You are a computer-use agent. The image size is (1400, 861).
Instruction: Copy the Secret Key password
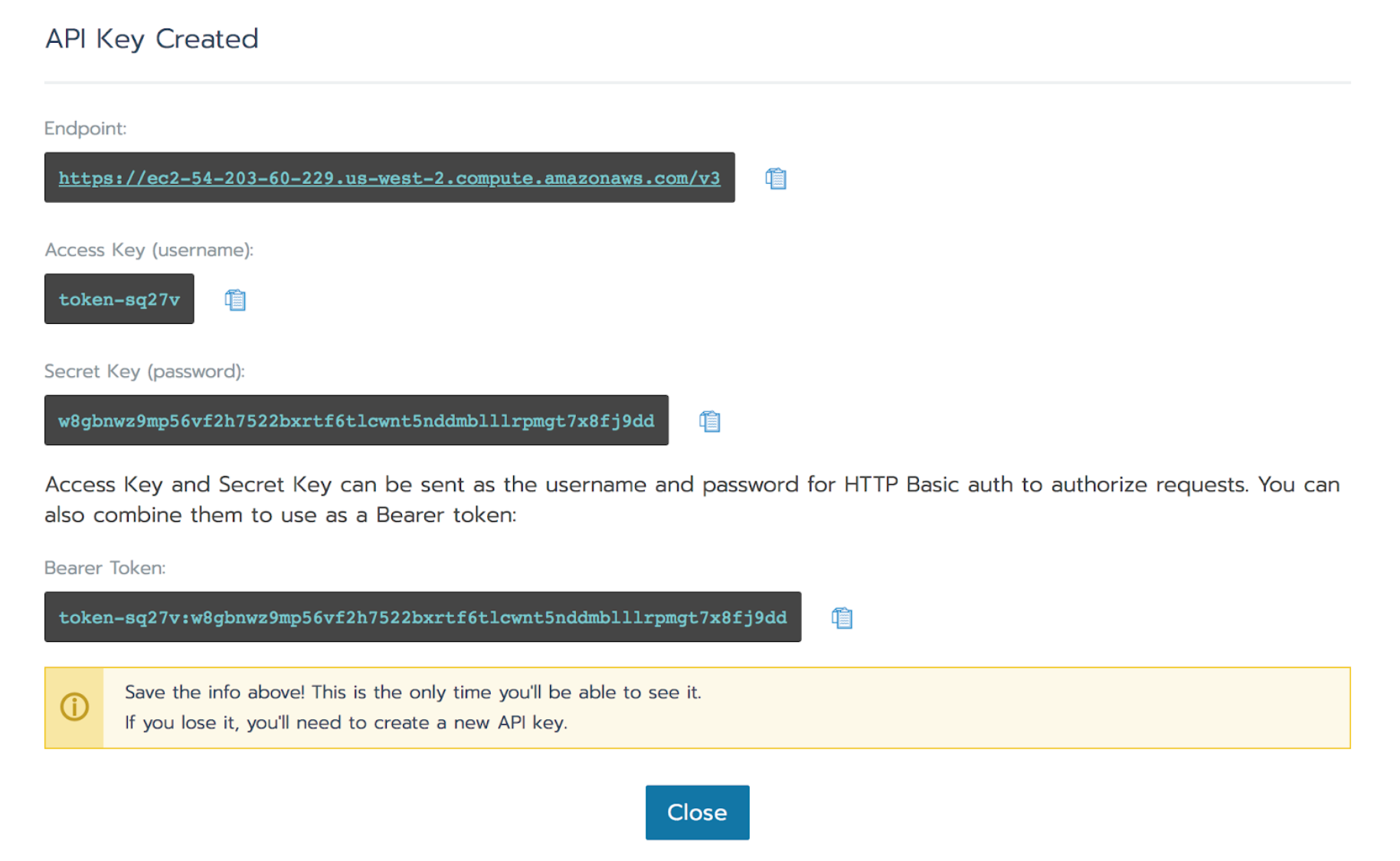(709, 421)
